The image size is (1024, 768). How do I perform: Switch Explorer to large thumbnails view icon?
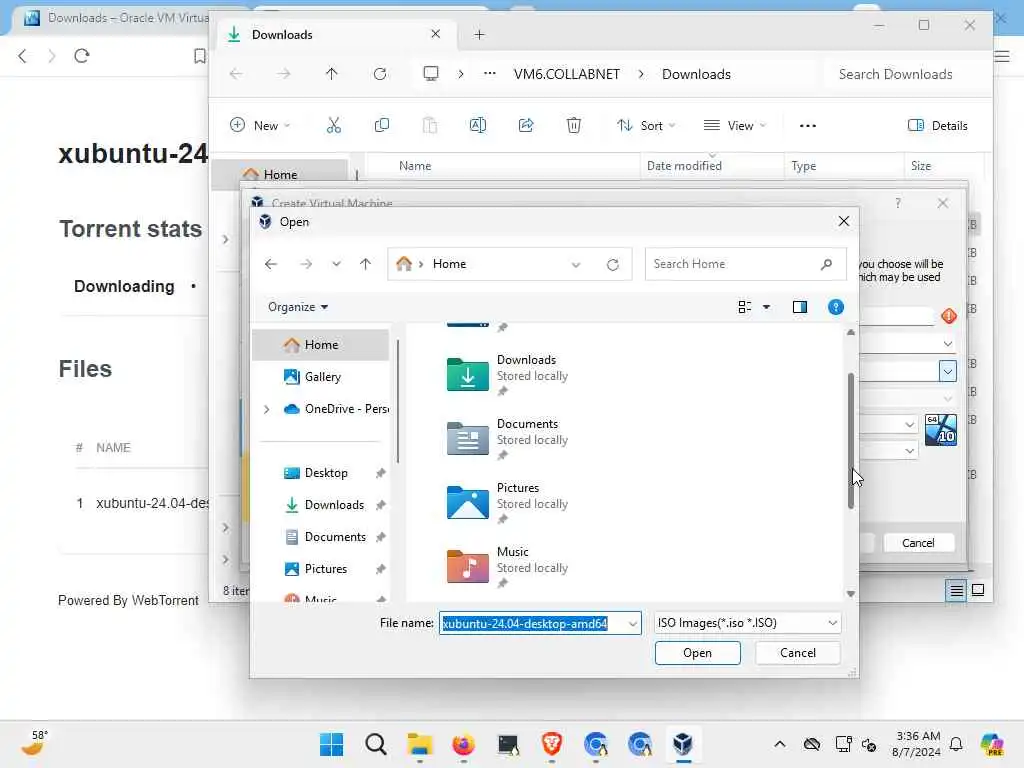click(x=978, y=590)
